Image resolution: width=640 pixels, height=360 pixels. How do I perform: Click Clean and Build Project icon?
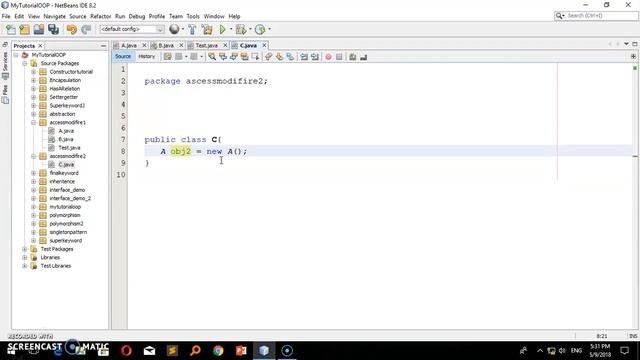pos(207,29)
